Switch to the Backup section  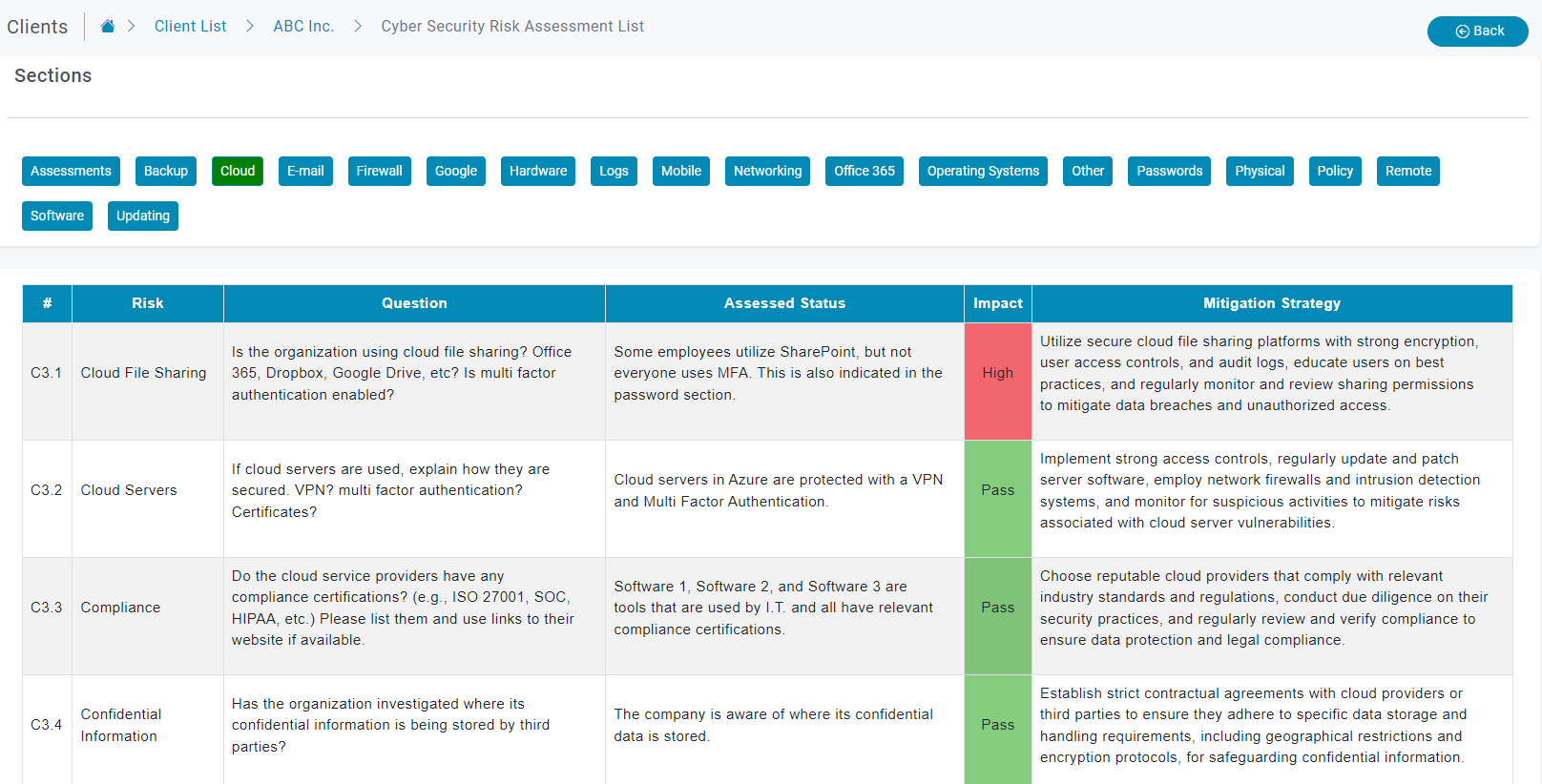tap(166, 171)
